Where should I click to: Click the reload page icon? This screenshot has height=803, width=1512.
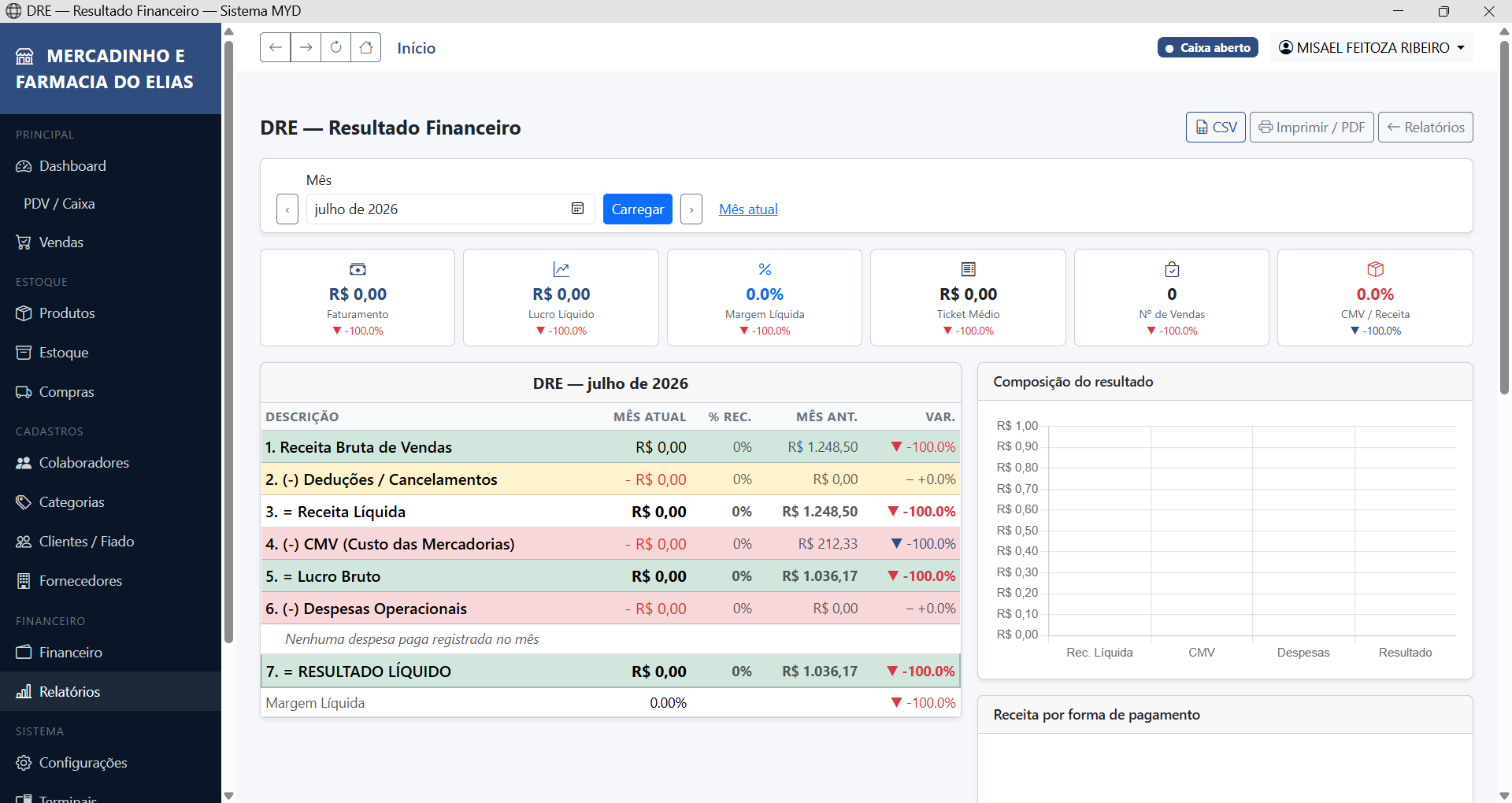click(x=335, y=47)
